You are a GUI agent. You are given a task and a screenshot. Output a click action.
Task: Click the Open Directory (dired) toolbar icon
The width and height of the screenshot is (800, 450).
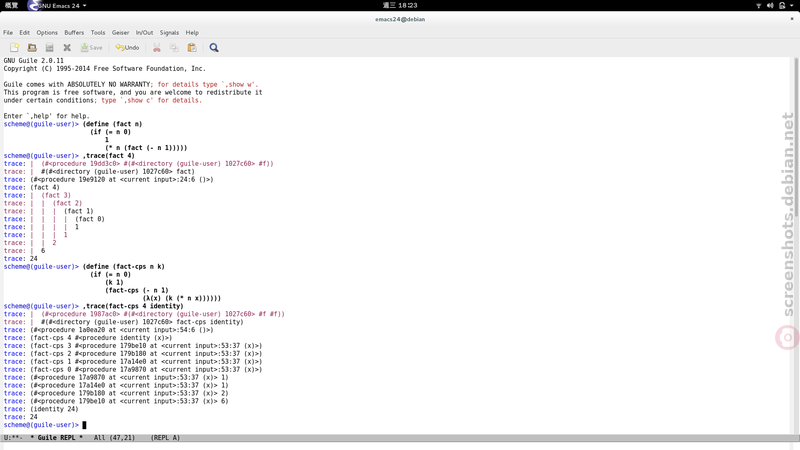(x=49, y=47)
